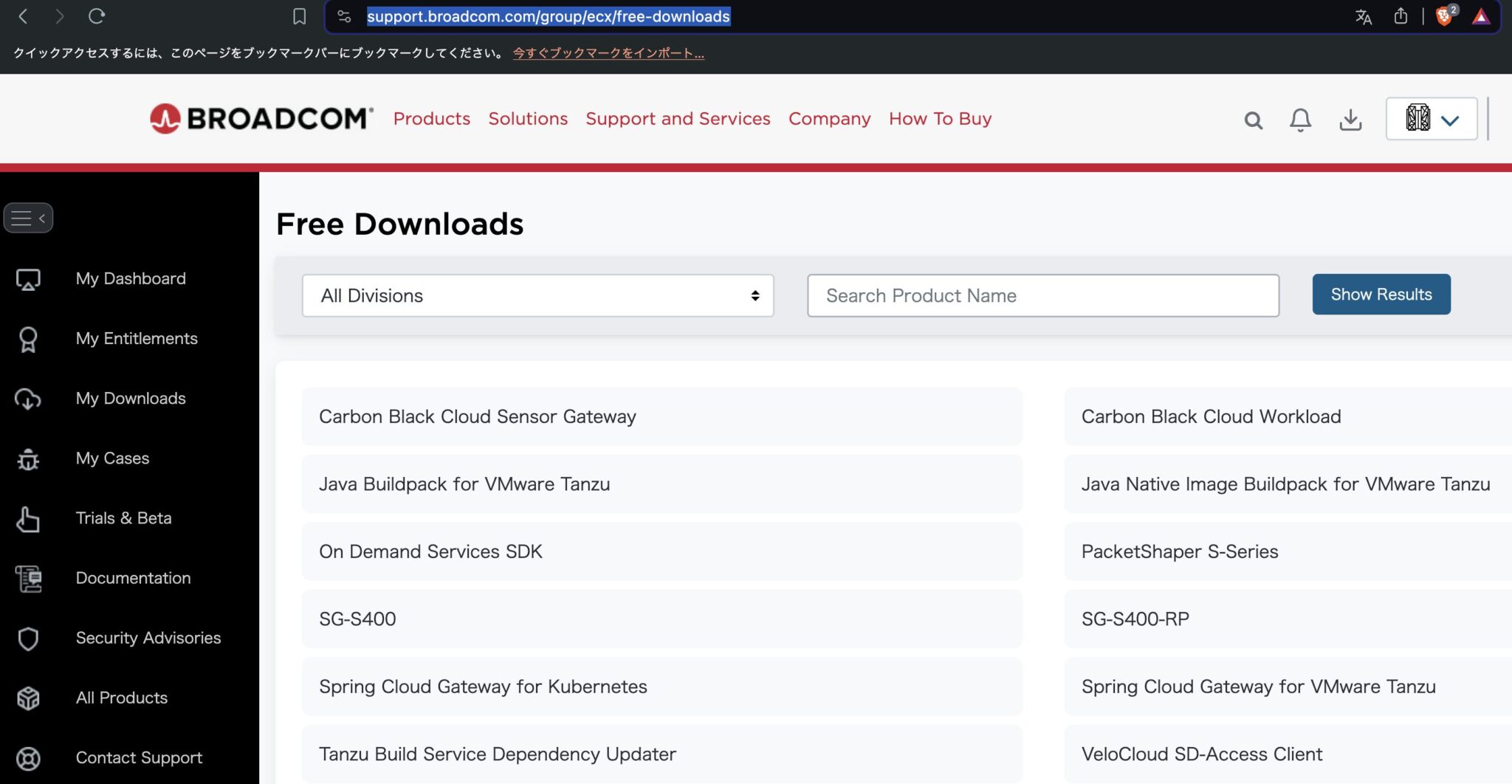
Task: Open the share icon in address bar
Action: (x=1401, y=16)
